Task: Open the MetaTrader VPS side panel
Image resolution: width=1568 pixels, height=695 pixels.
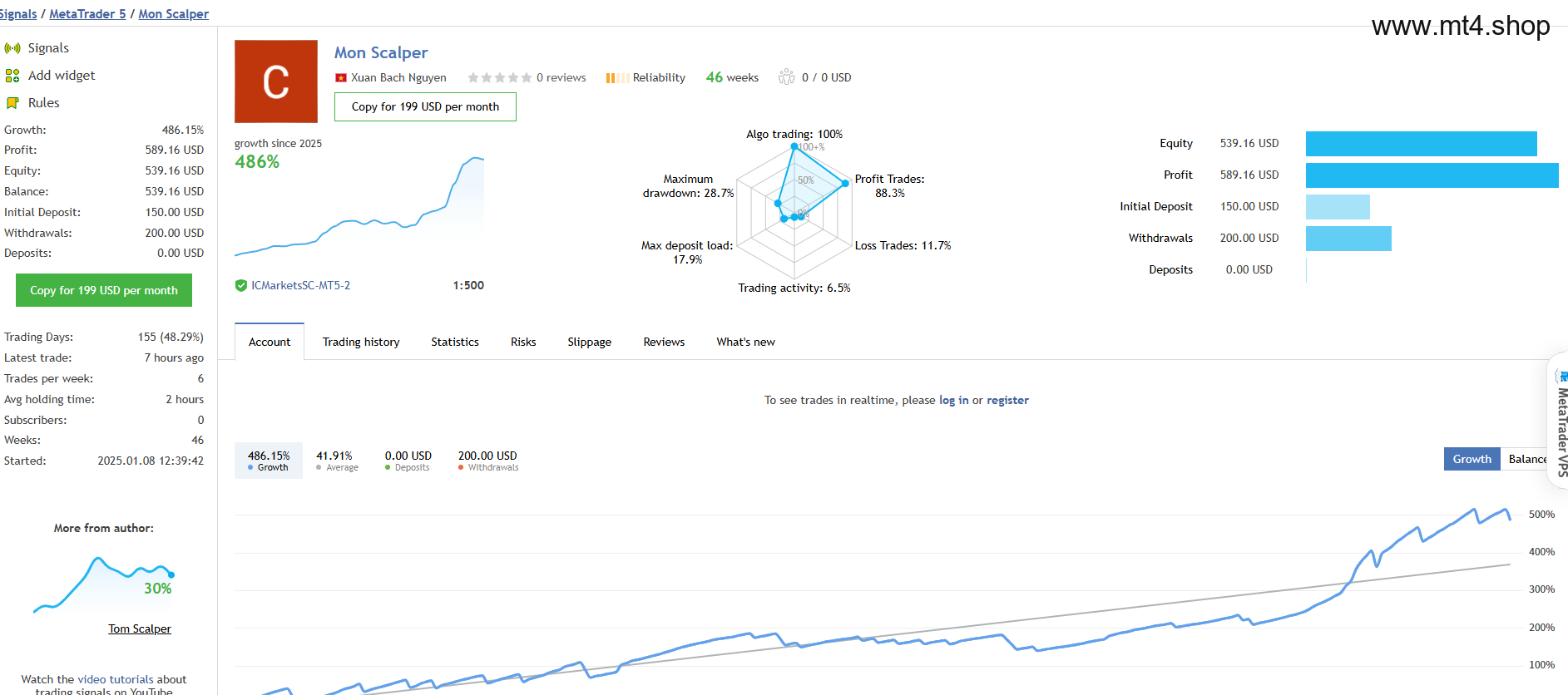Action: coord(1559,420)
